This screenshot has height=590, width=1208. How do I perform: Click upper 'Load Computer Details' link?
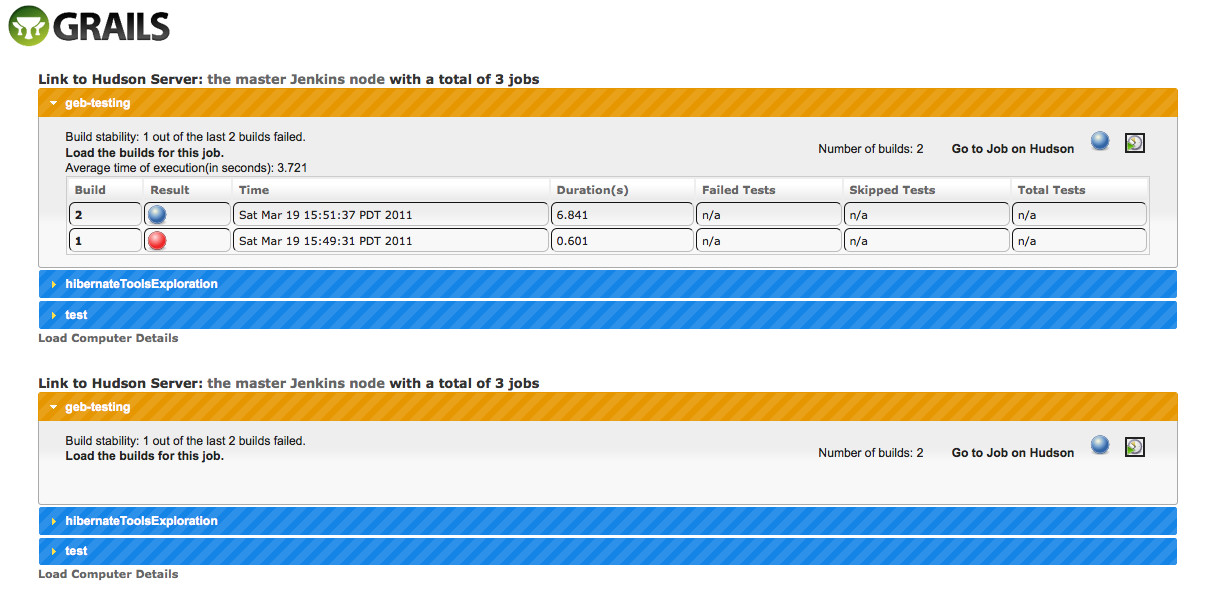(108, 338)
